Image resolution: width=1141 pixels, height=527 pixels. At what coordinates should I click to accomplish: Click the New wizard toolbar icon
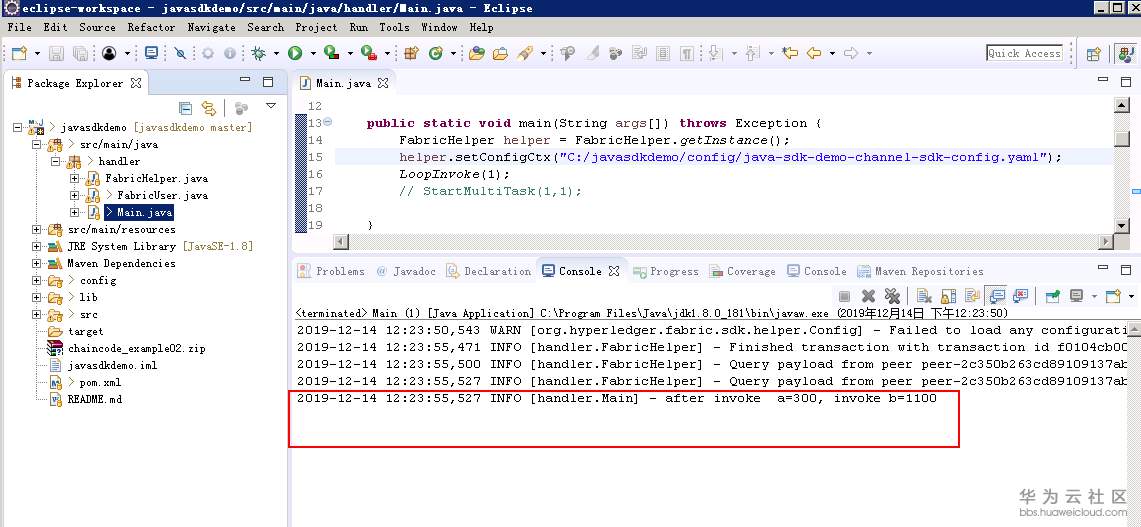pyautogui.click(x=20, y=53)
